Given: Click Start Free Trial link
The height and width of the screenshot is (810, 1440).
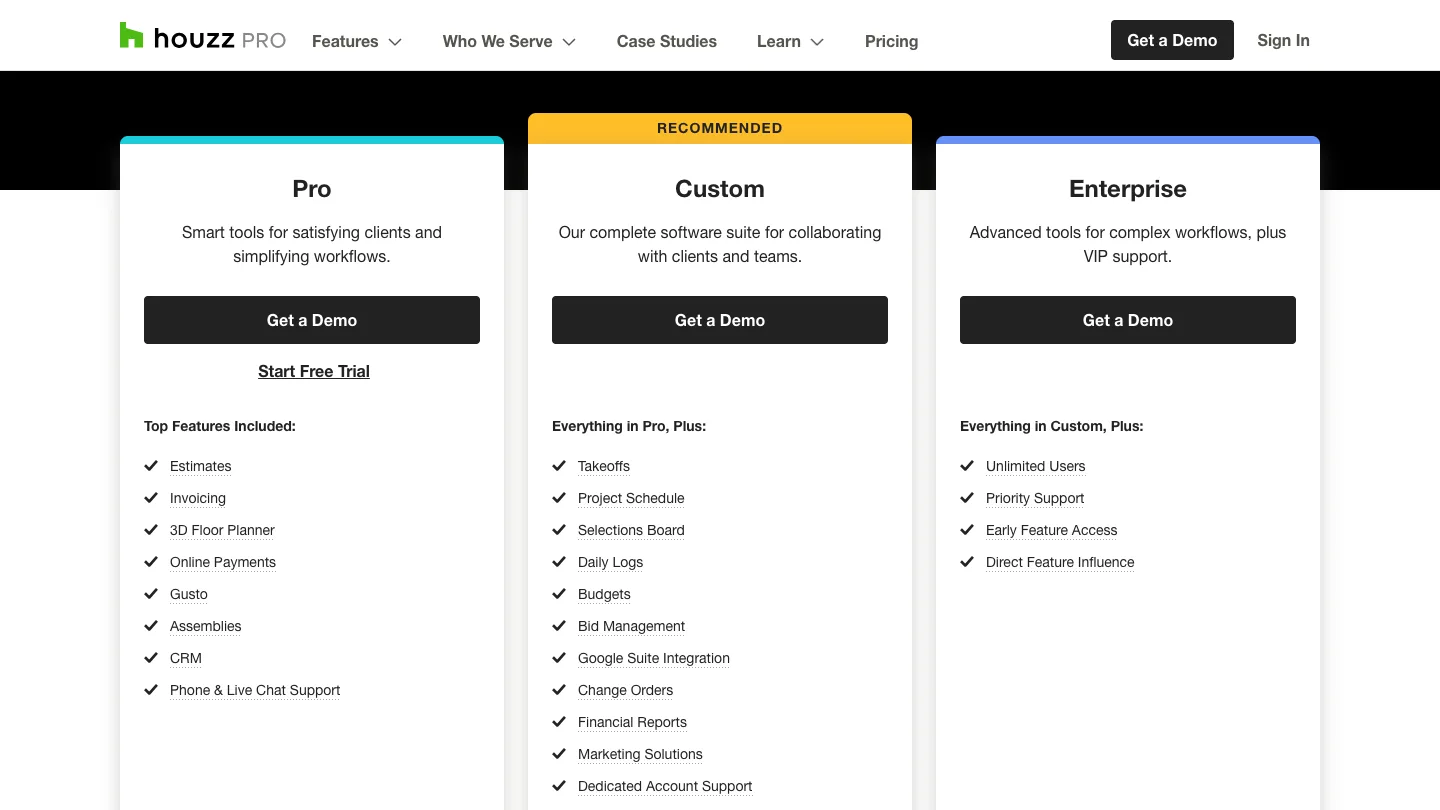Looking at the screenshot, I should point(314,371).
